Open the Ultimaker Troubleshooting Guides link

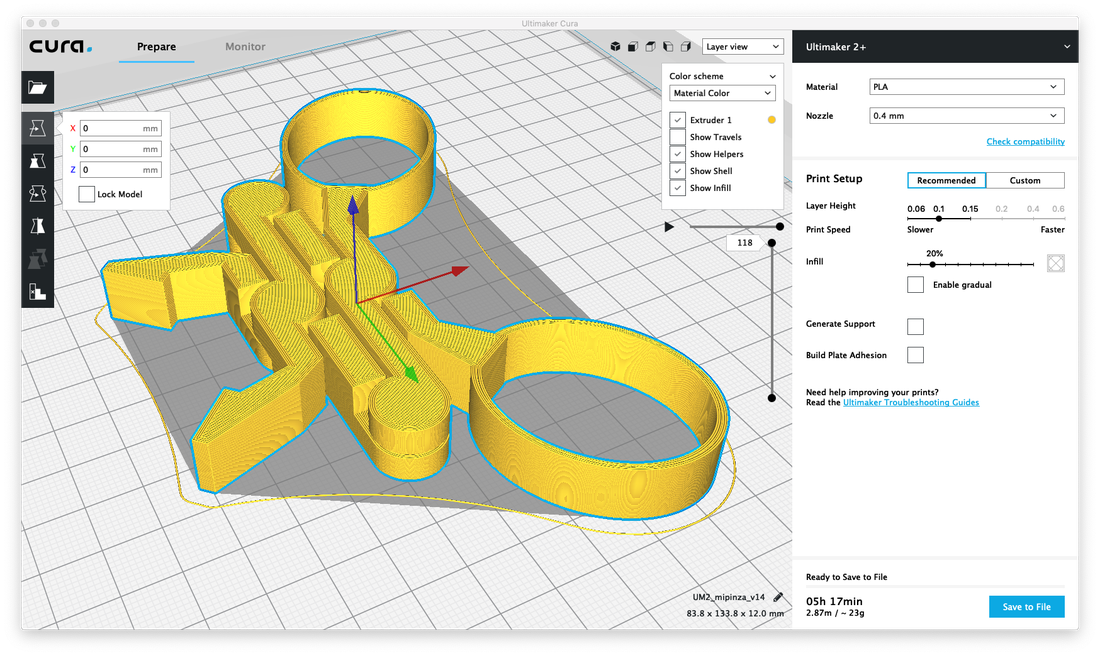pyautogui.click(x=911, y=403)
